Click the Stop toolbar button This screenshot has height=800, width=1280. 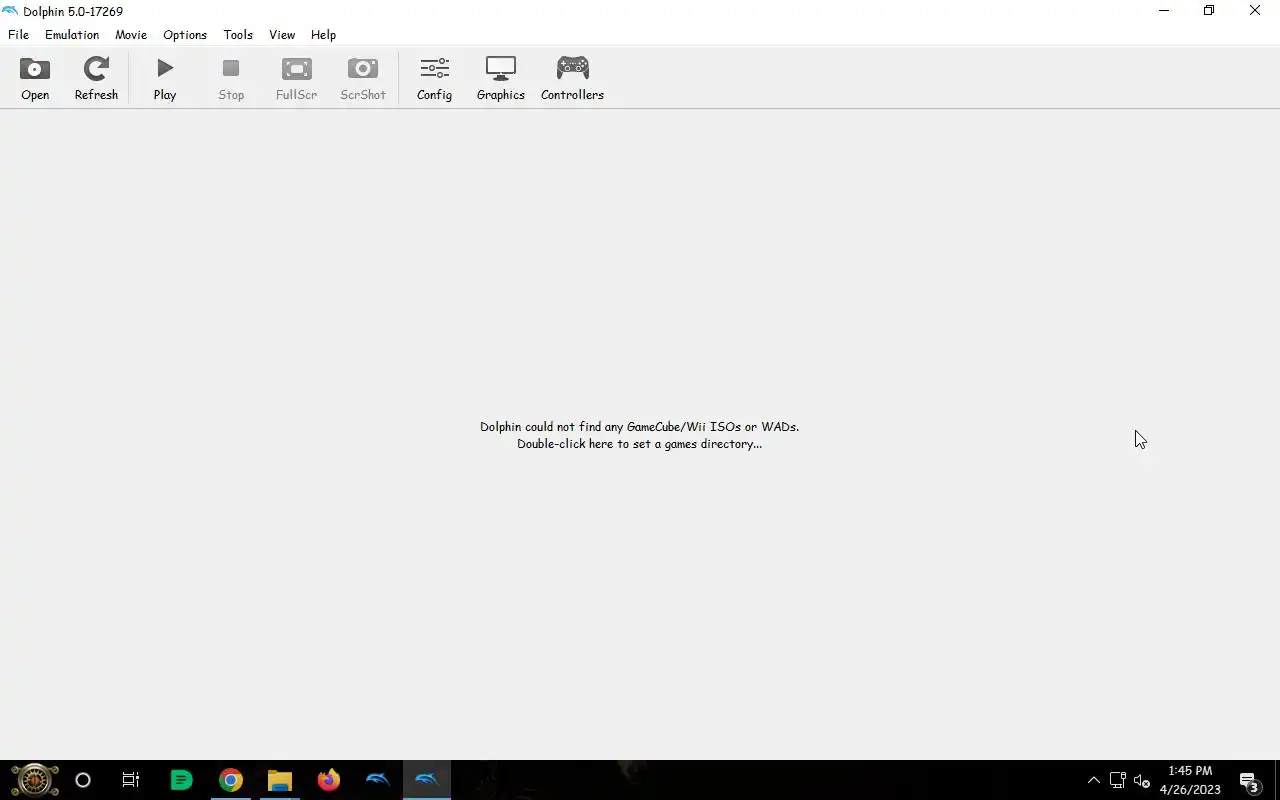pyautogui.click(x=231, y=78)
